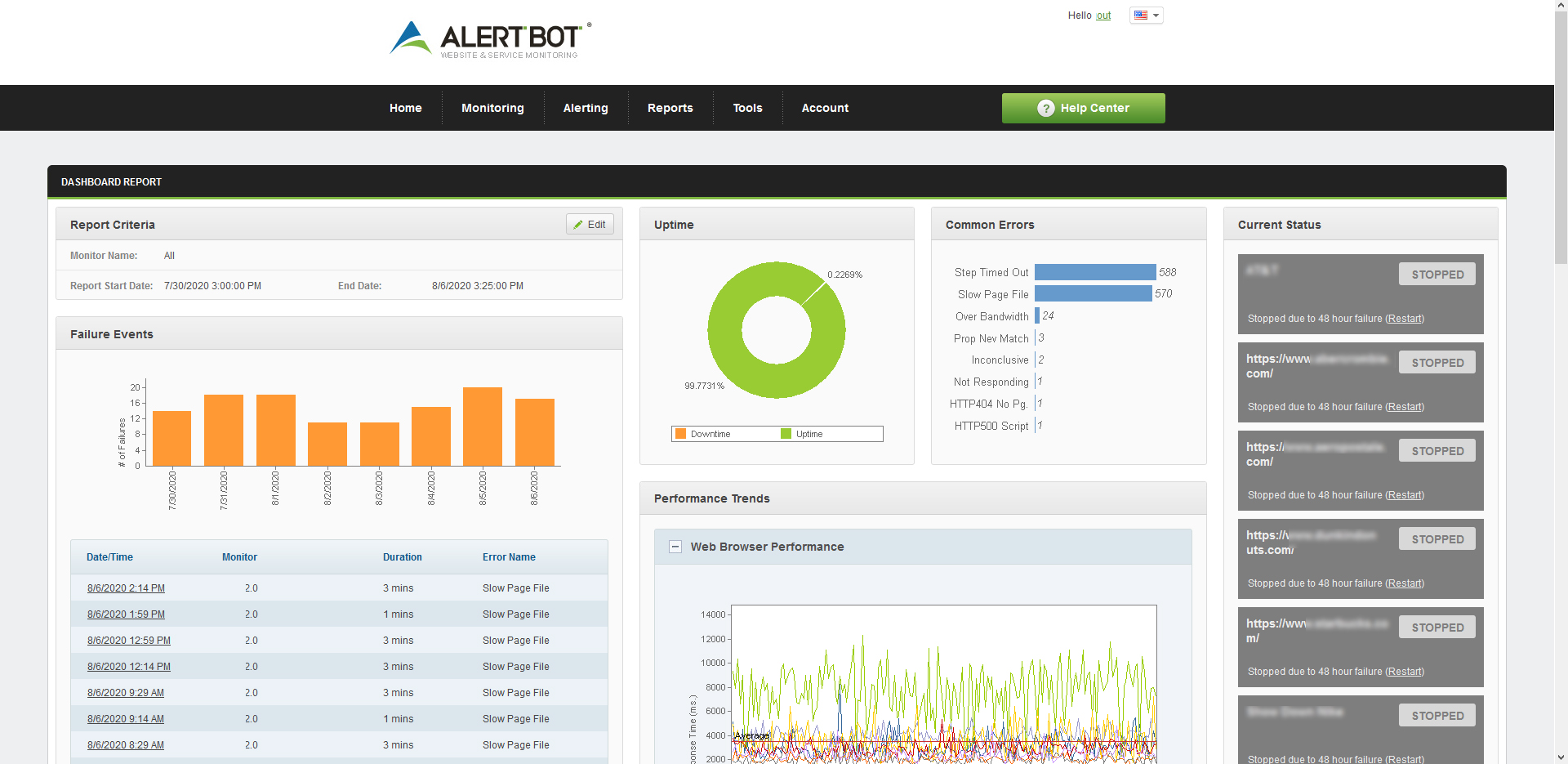
Task: Click the Uptime green legend swatch
Action: [786, 434]
